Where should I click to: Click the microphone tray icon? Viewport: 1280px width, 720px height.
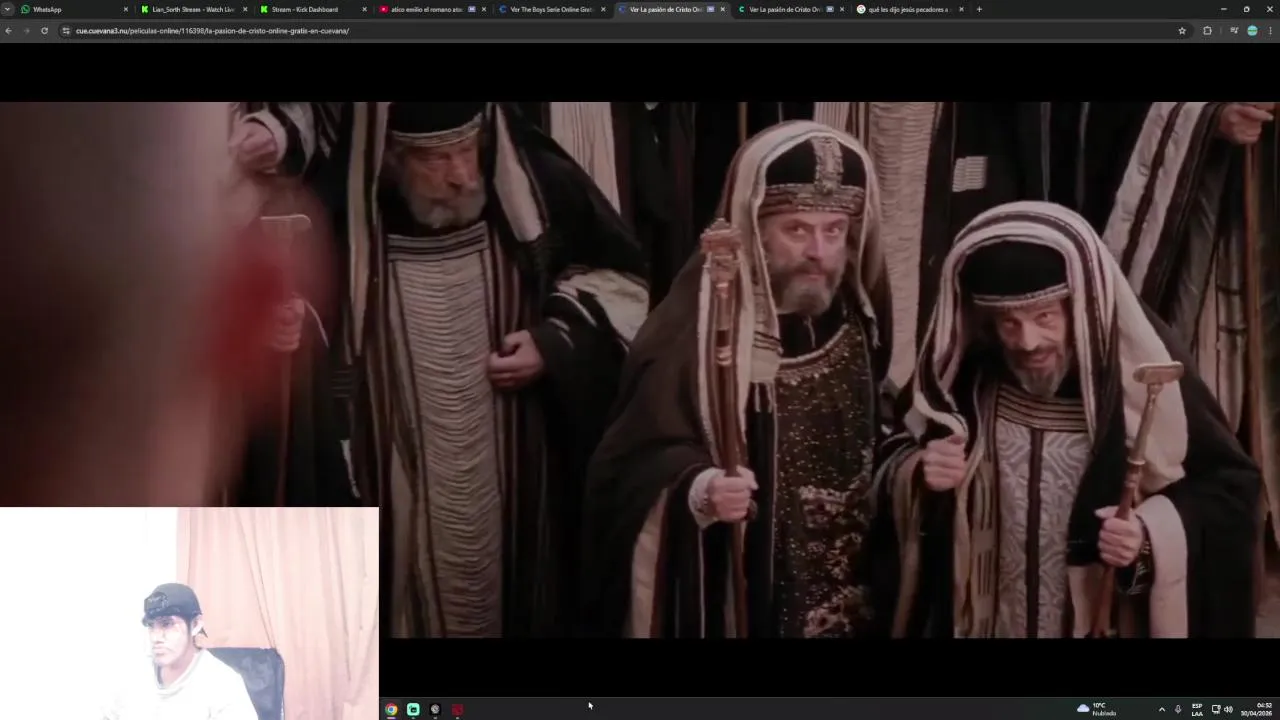[x=1178, y=709]
